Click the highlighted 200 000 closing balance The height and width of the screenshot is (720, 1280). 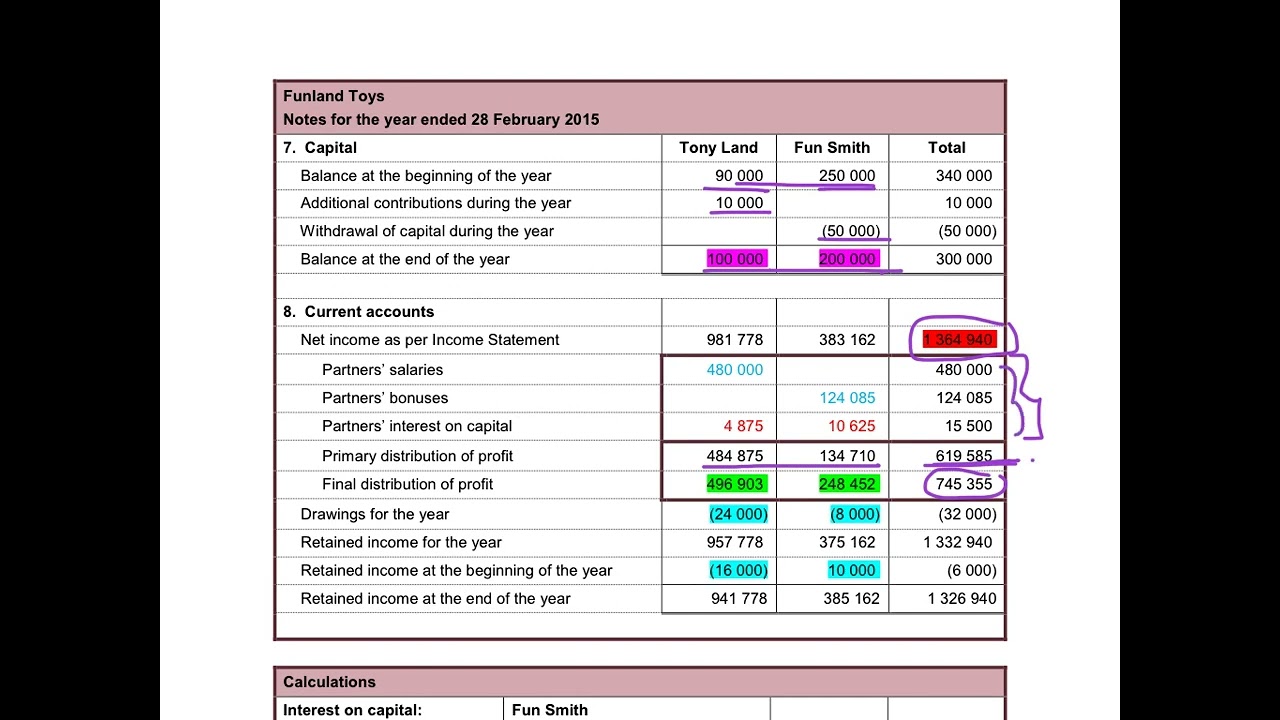pyautogui.click(x=847, y=259)
